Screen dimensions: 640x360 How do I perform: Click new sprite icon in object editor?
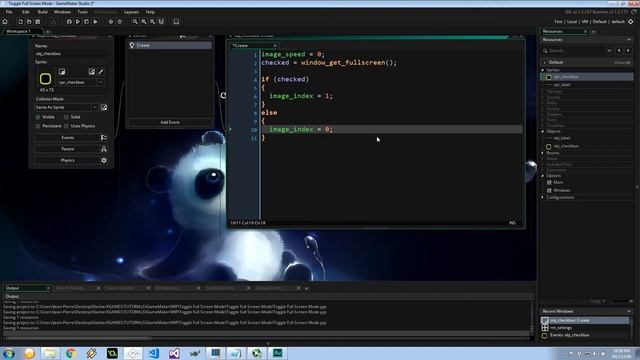pos(62,72)
